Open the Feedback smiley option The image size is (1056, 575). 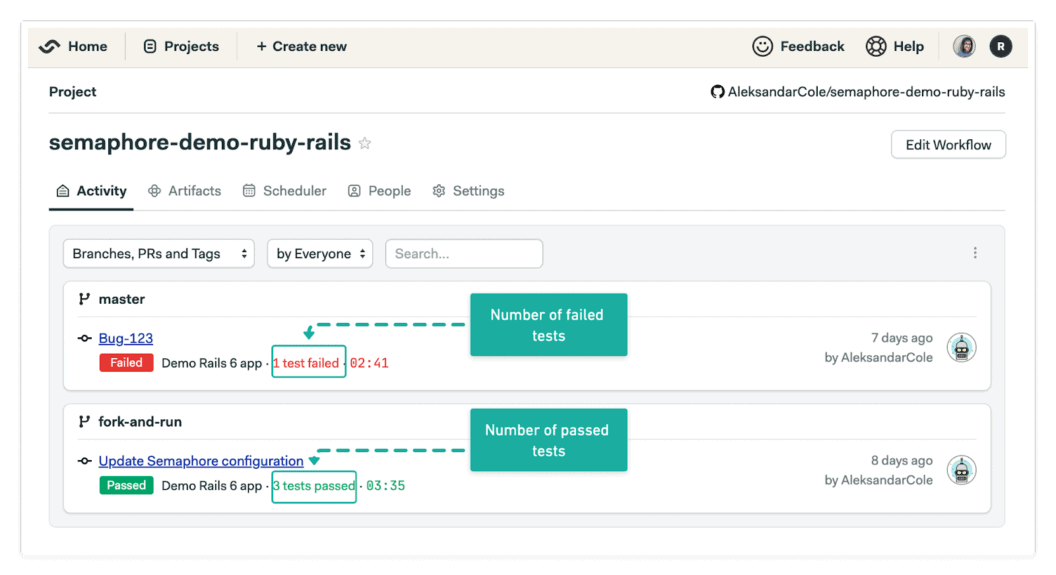(798, 46)
